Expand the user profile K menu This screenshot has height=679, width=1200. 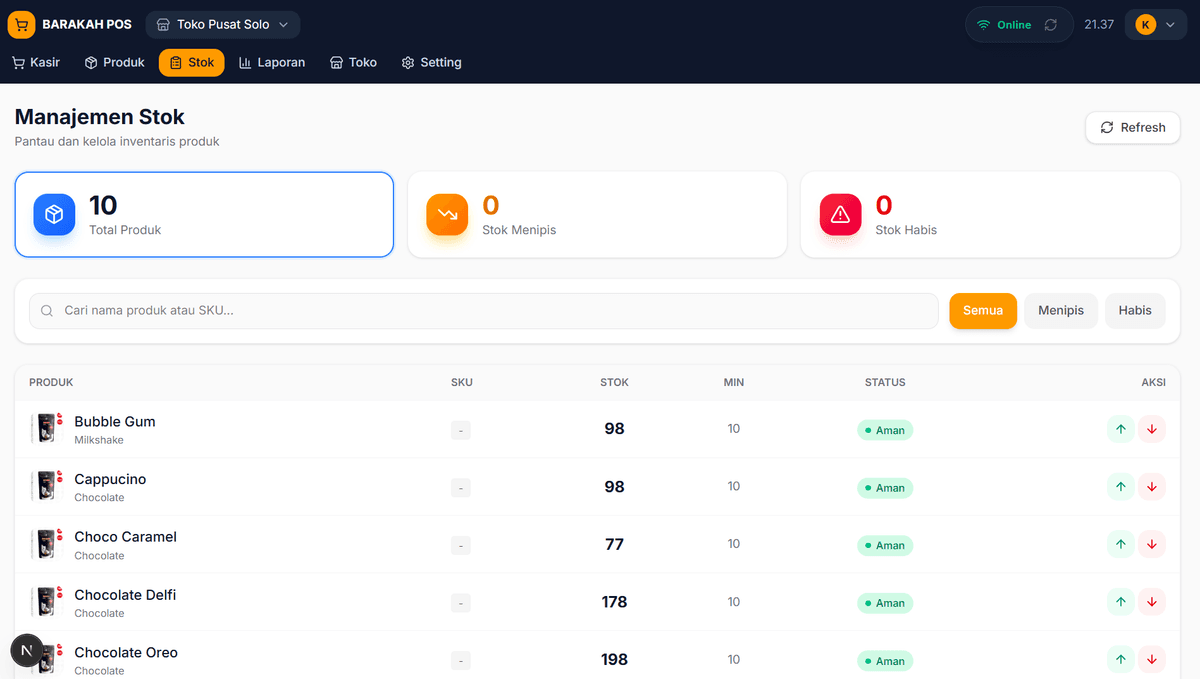1155,25
